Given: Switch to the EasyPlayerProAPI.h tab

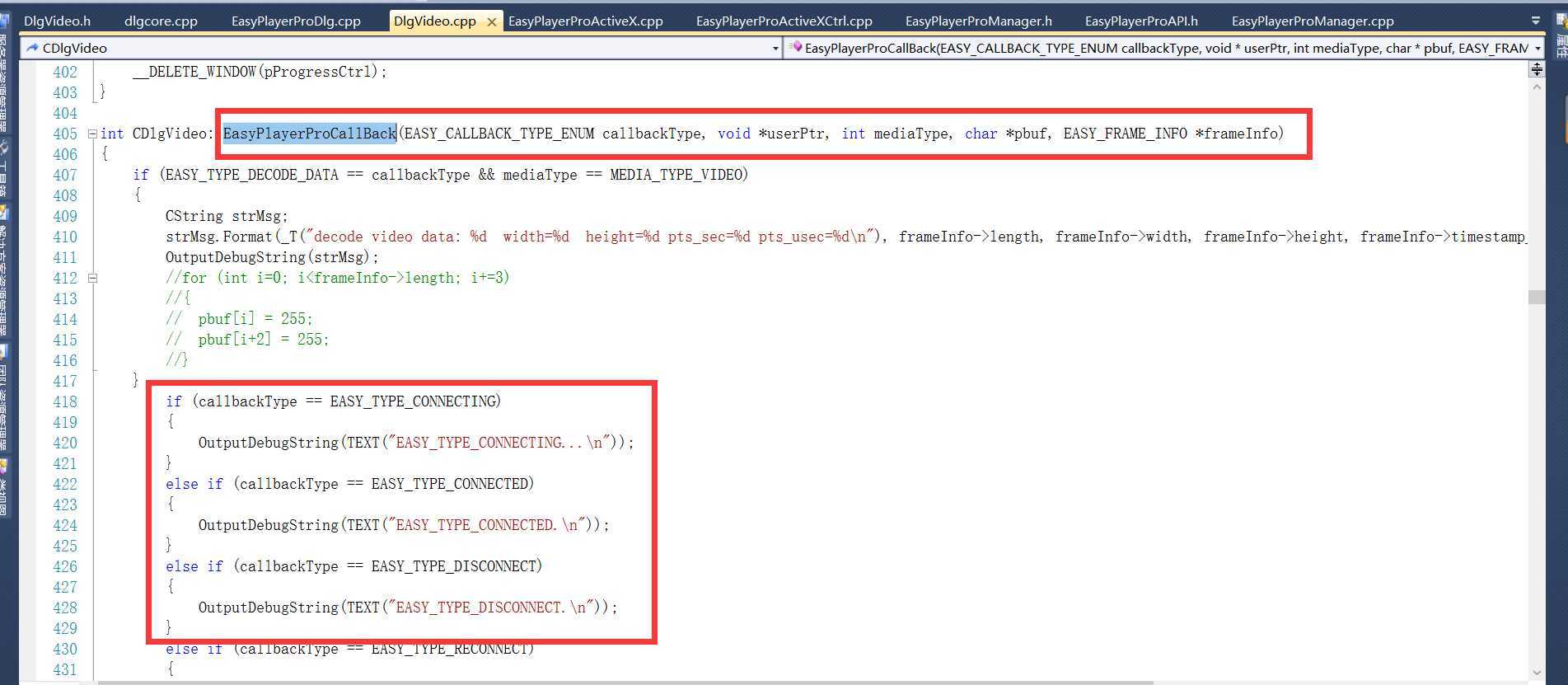Looking at the screenshot, I should tap(1141, 21).
